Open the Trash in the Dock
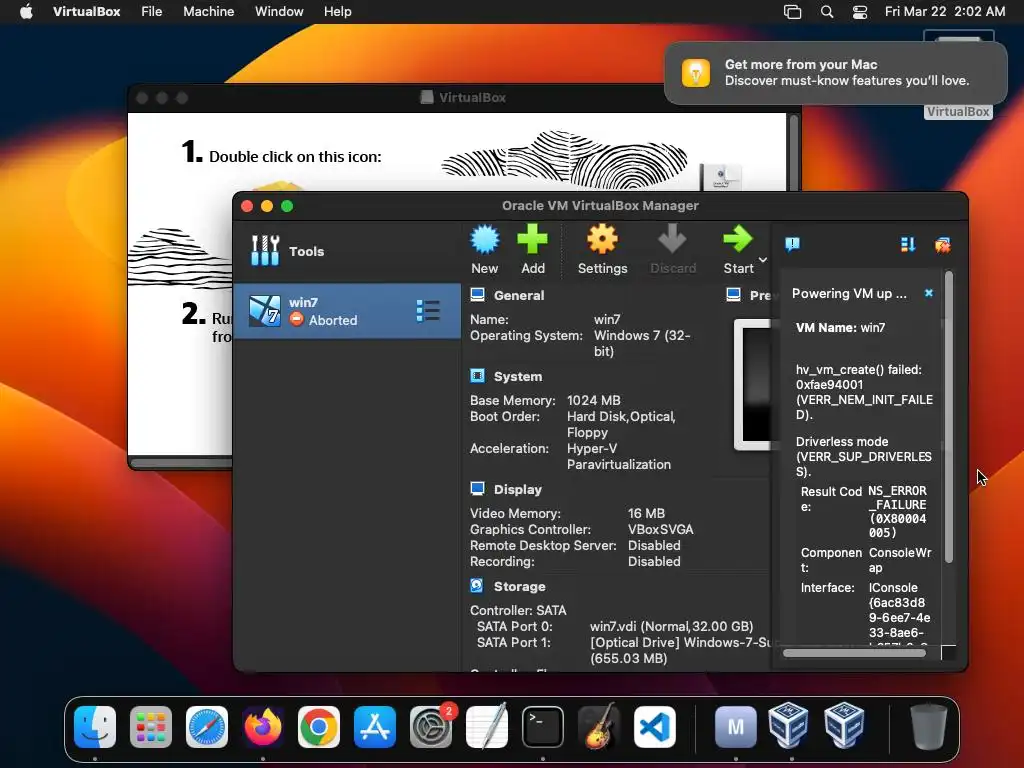This screenshot has height=768, width=1024. [x=928, y=726]
